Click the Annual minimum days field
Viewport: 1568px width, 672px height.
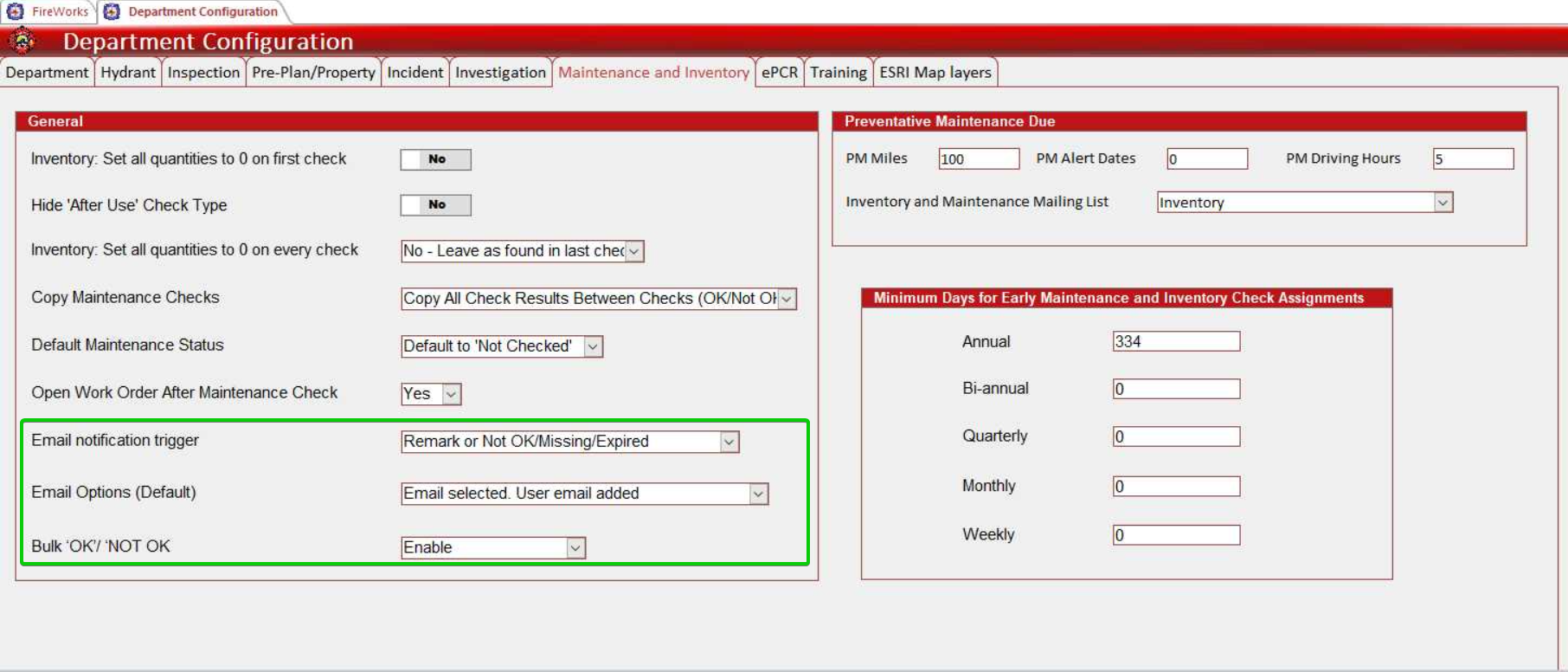(1175, 341)
